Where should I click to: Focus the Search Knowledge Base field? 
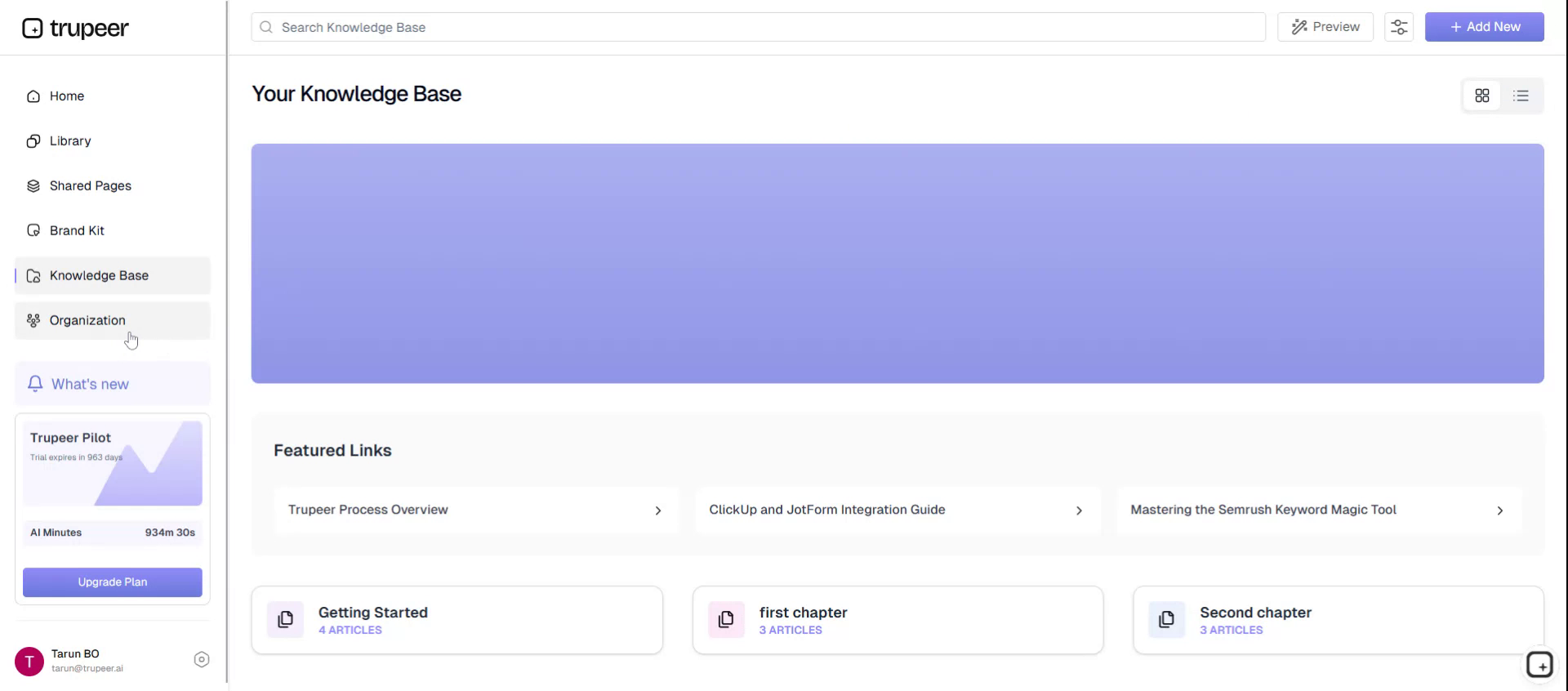pyautogui.click(x=759, y=27)
